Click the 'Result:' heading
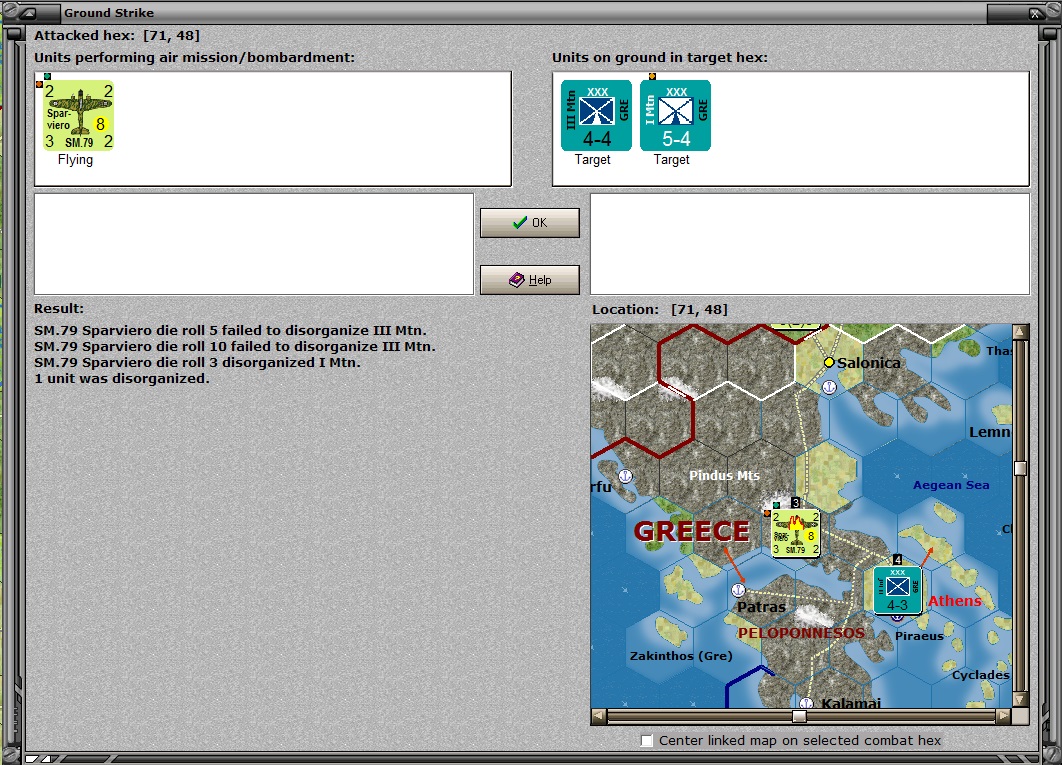 [59, 308]
